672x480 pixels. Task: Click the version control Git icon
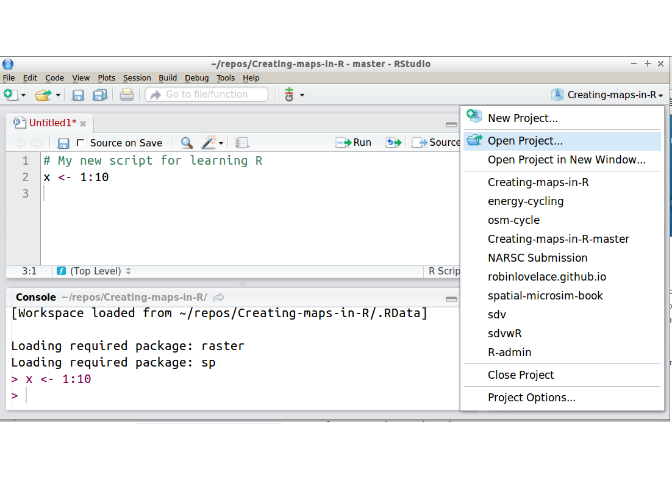point(289,94)
